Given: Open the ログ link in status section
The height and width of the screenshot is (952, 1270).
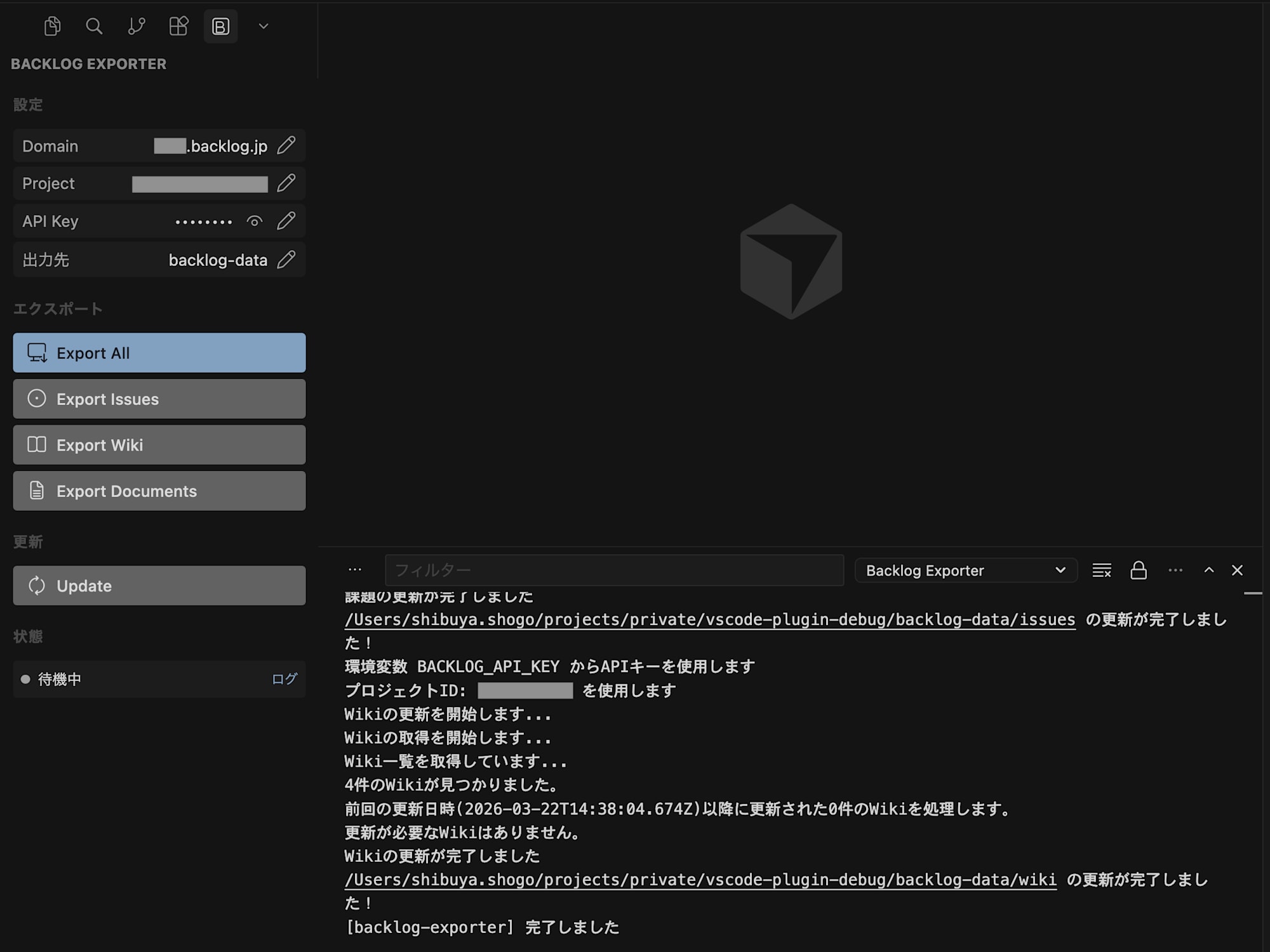Looking at the screenshot, I should point(284,679).
